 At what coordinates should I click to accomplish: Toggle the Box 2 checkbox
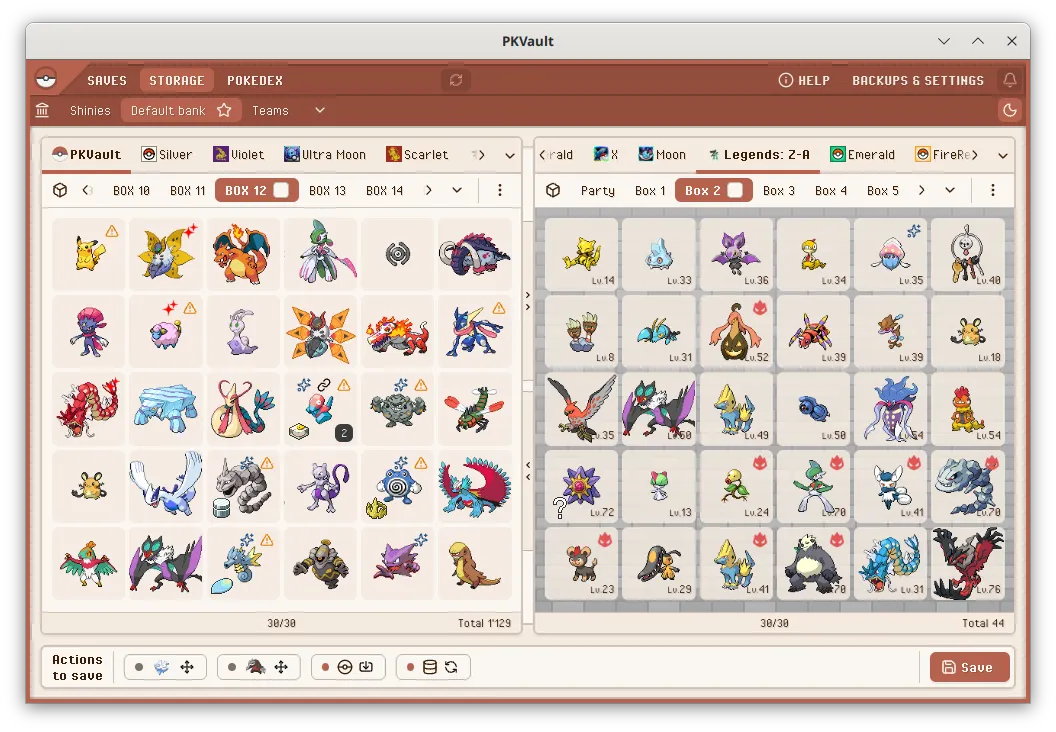click(x=735, y=191)
